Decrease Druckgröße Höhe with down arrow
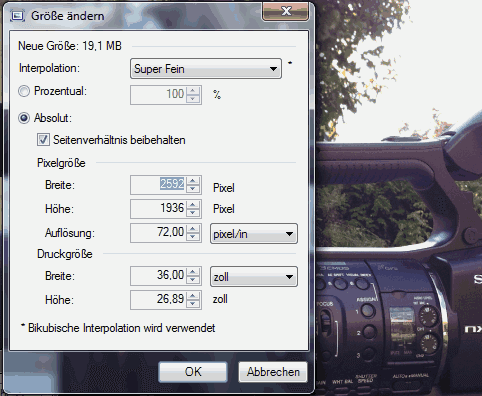 pos(193,304)
